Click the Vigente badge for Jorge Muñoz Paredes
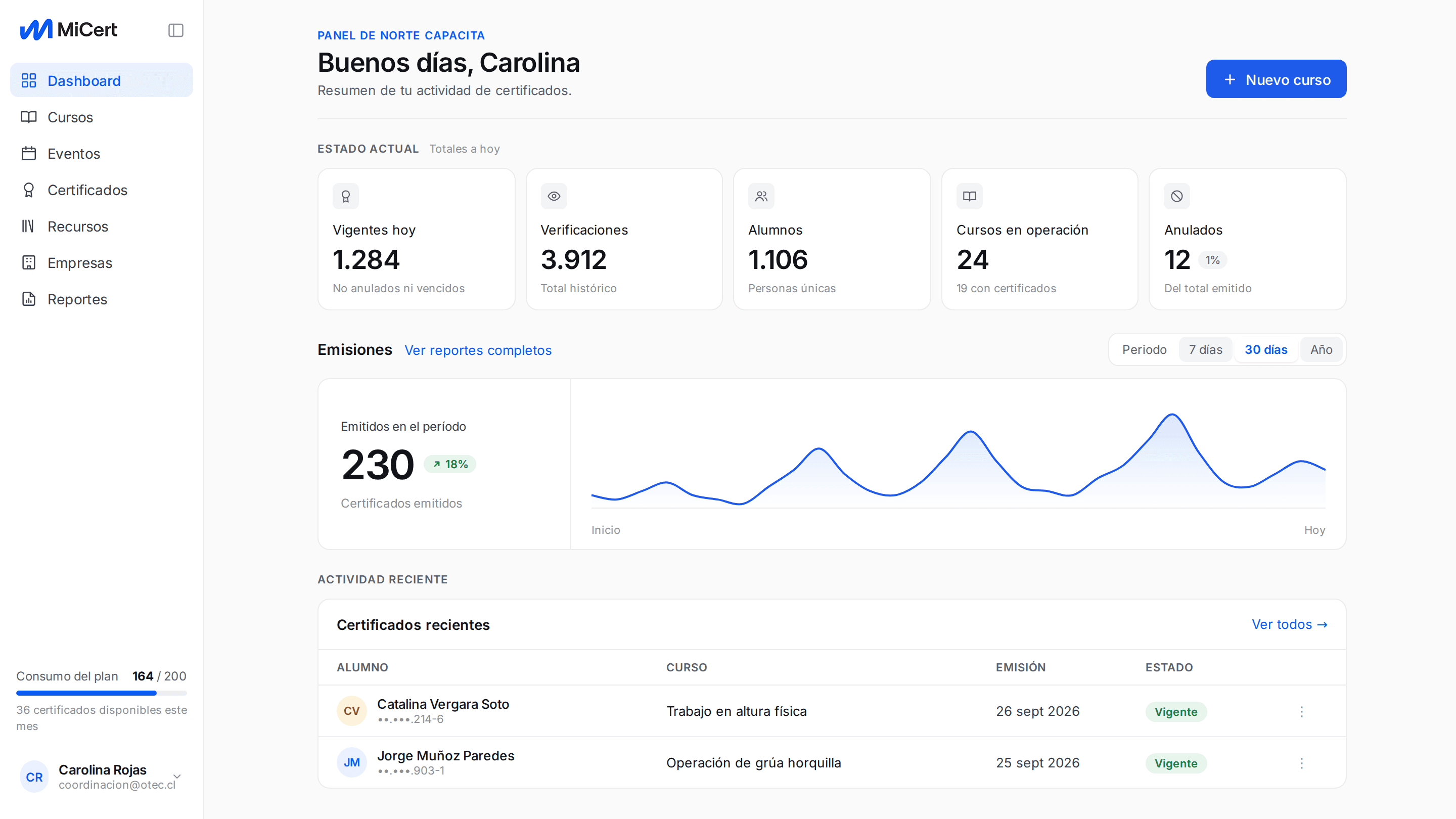 [1175, 763]
